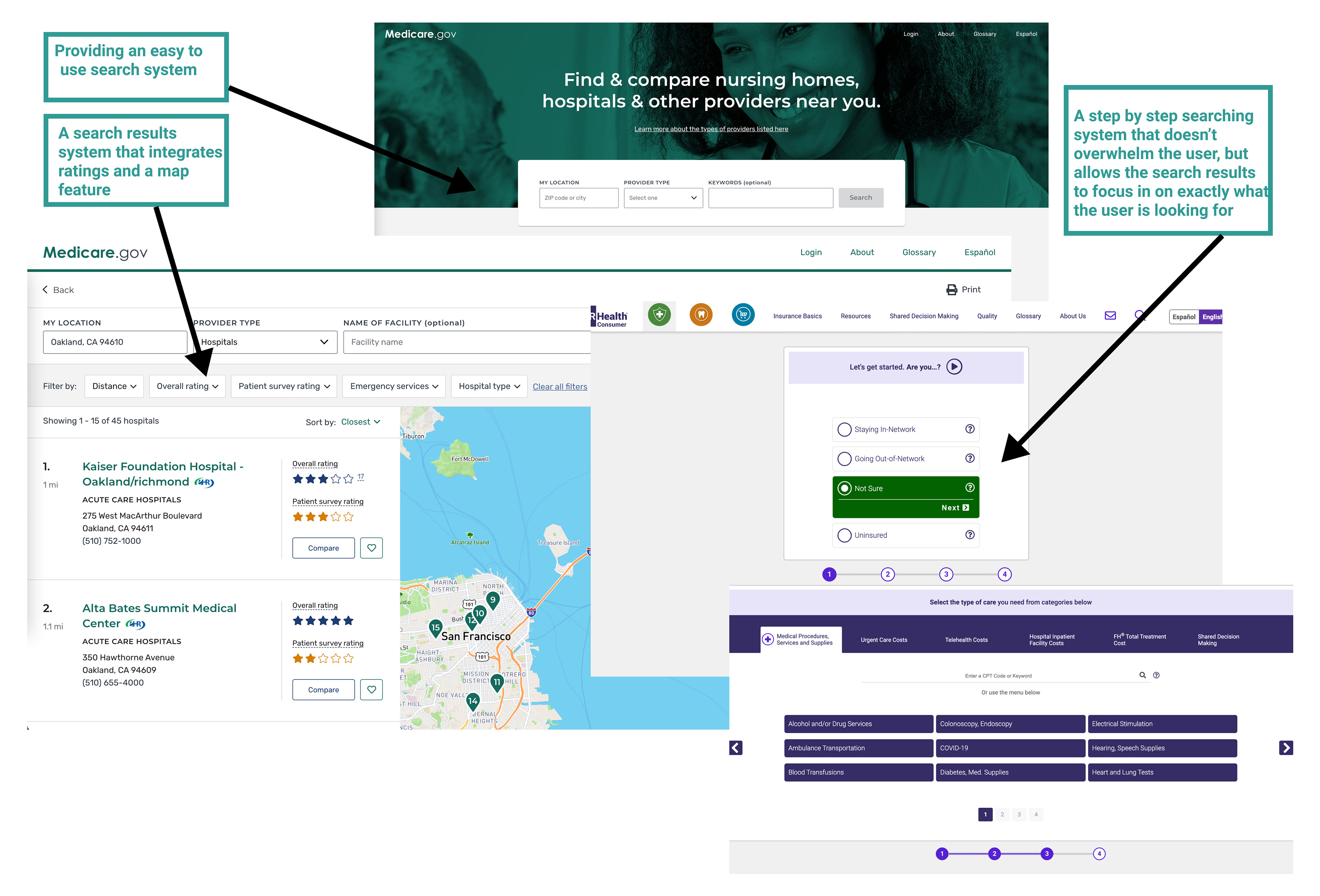Screen dimensions: 1320x896
Task: Click Compare for Alta Bates Summit Medical Center
Action: coord(323,689)
